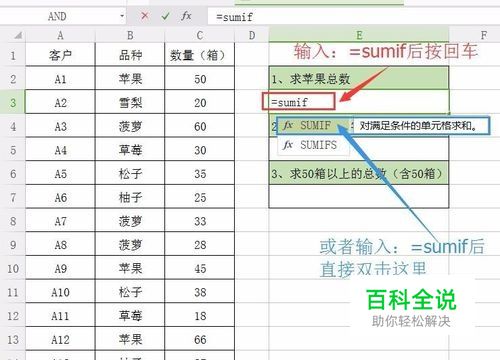The image size is (500, 360).
Task: Select column D header
Action: tap(252, 35)
